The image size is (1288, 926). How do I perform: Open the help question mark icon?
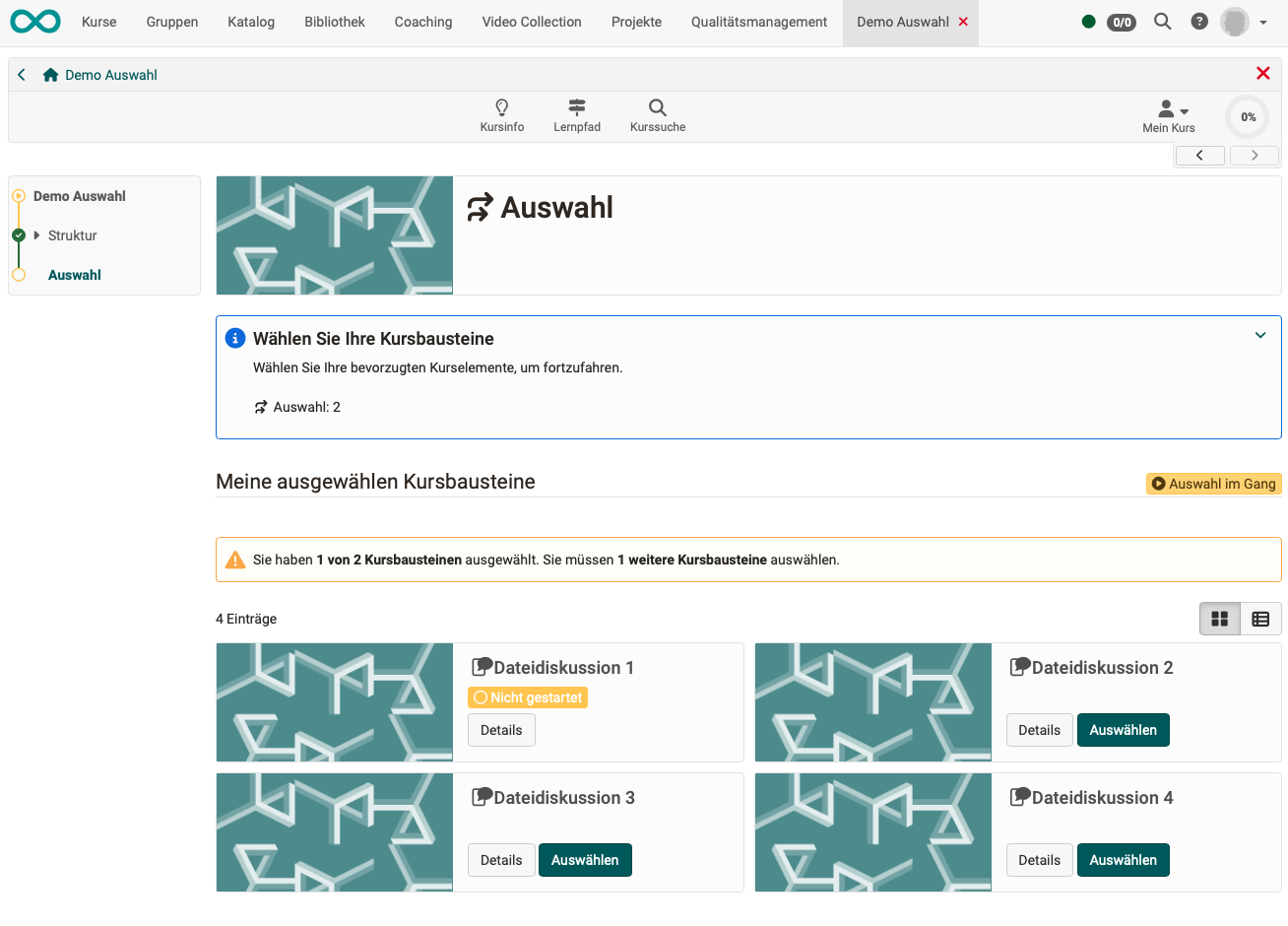click(x=1198, y=22)
